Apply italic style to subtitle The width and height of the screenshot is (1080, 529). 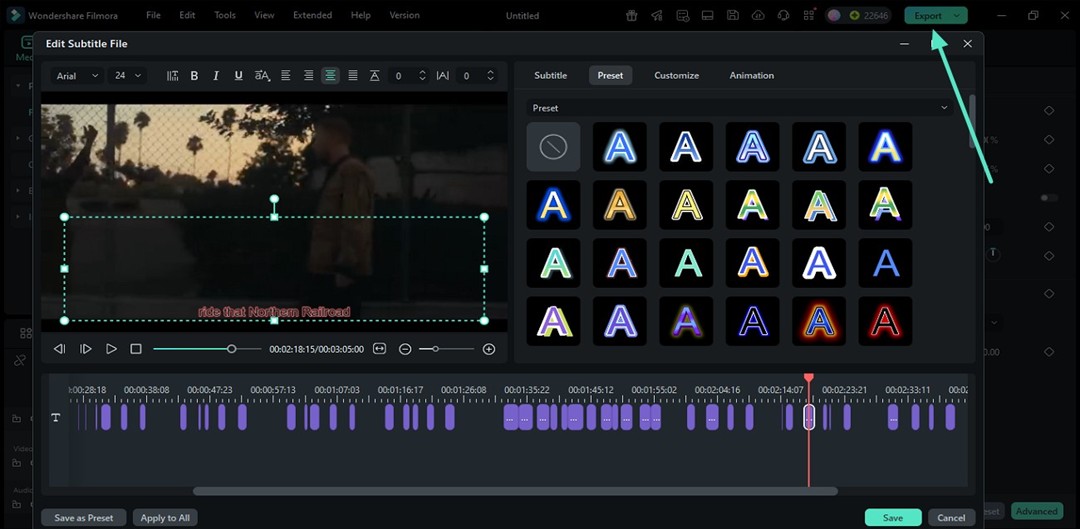(x=216, y=76)
